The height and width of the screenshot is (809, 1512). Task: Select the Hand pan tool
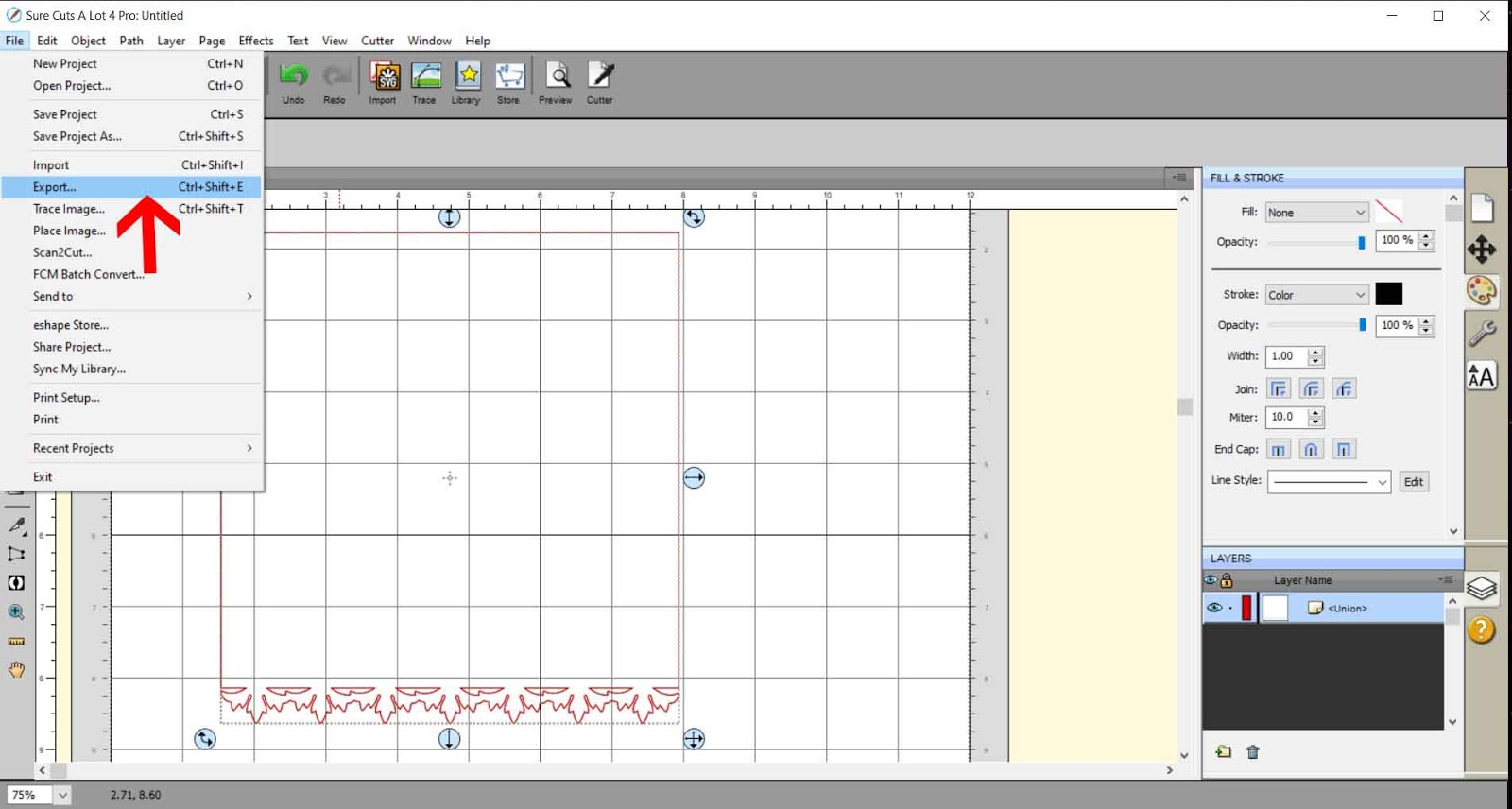(16, 670)
